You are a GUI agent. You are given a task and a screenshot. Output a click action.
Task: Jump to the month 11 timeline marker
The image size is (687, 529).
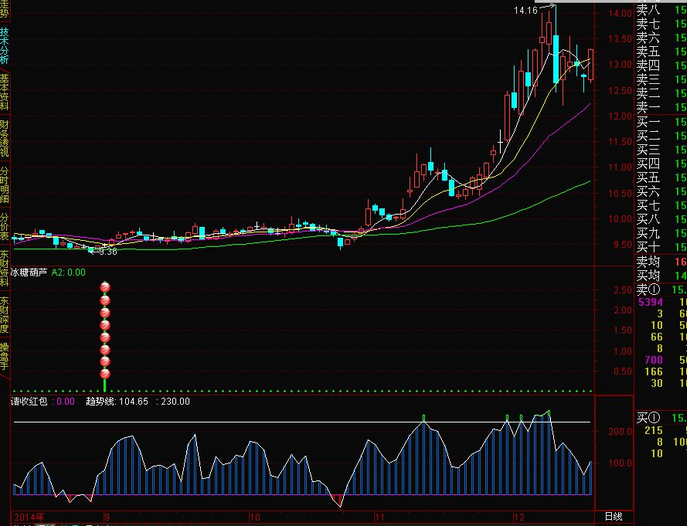(379, 517)
